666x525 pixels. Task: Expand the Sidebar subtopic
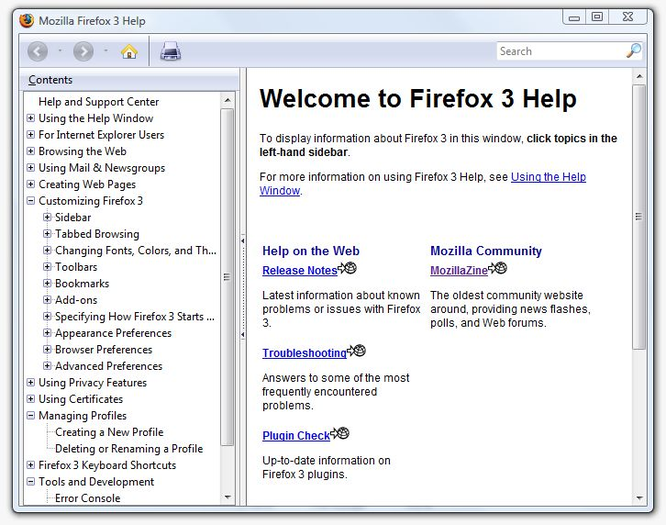click(47, 217)
